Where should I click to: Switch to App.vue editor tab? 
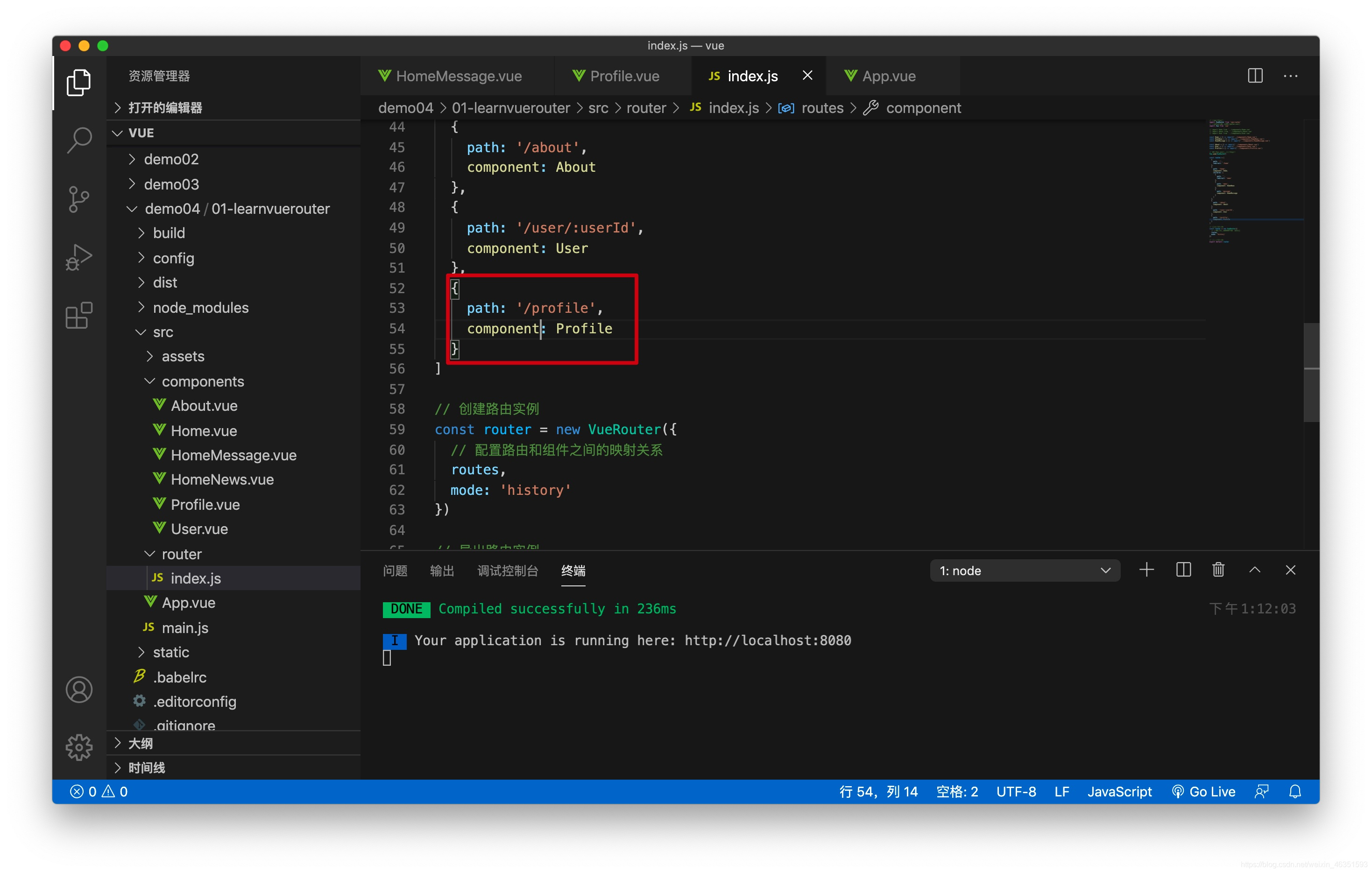click(x=893, y=76)
